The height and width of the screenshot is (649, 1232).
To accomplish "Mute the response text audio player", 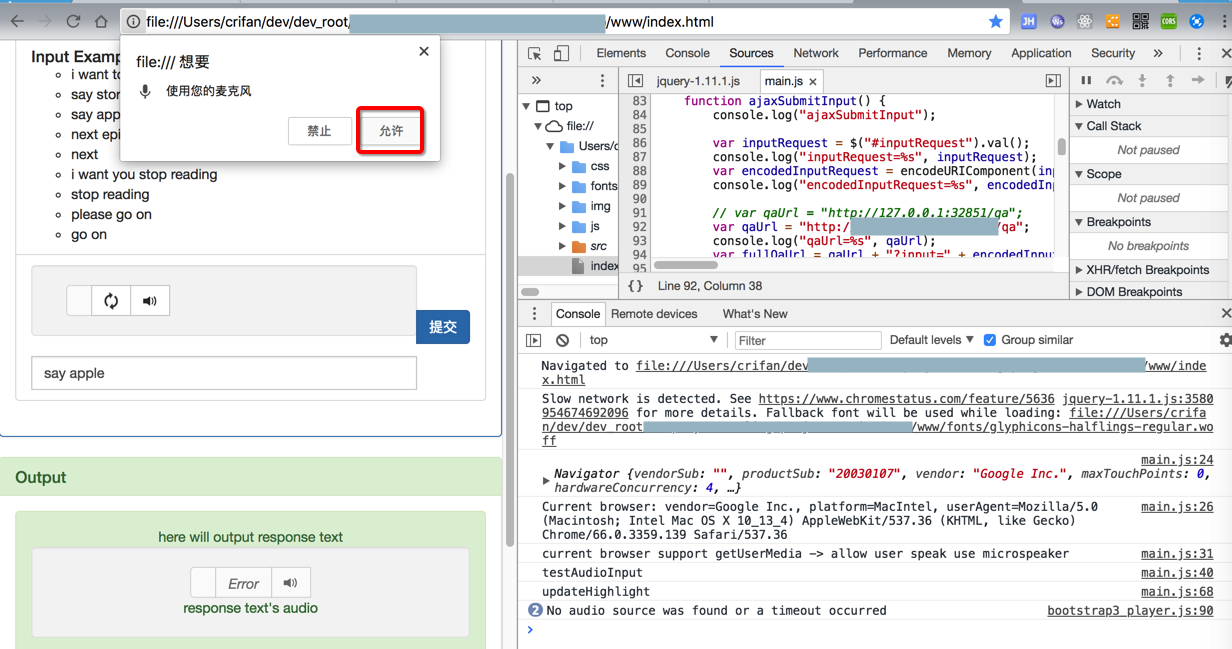I will (290, 583).
